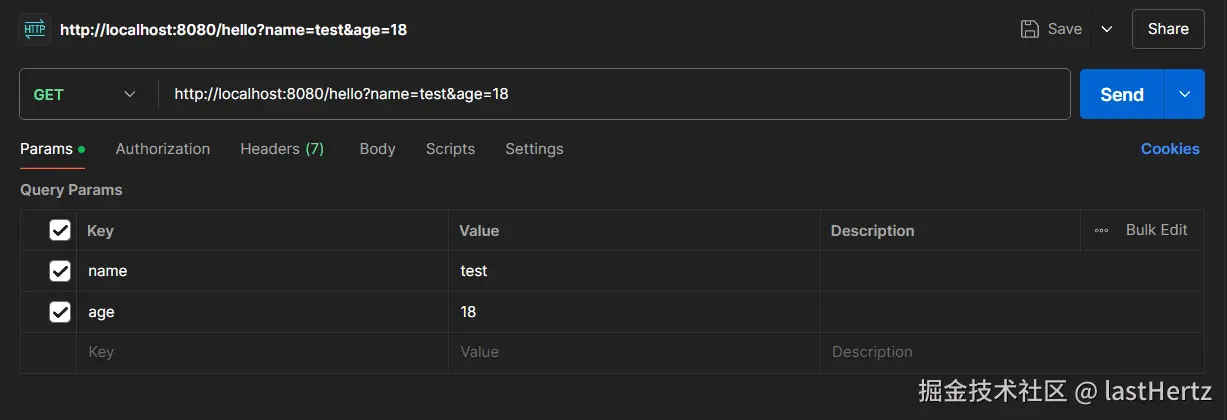
Task: Toggle the select-all params checkbox
Action: pos(60,230)
